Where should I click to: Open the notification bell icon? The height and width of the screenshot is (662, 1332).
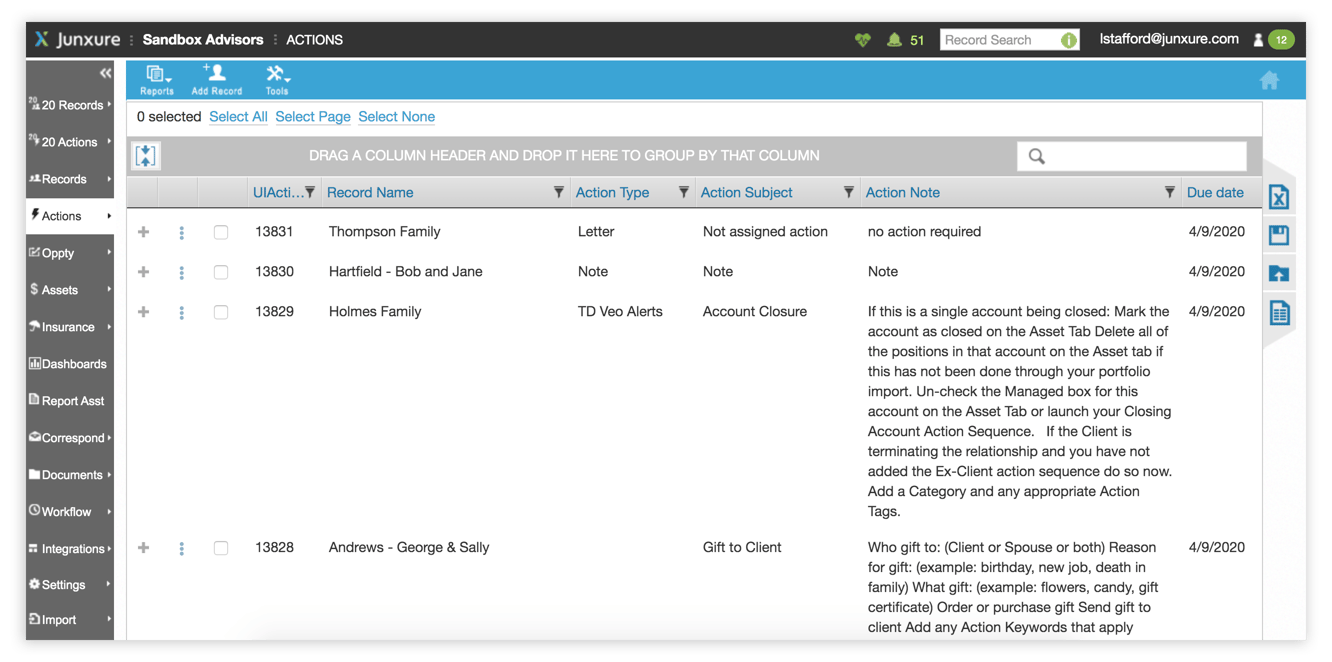click(x=894, y=40)
